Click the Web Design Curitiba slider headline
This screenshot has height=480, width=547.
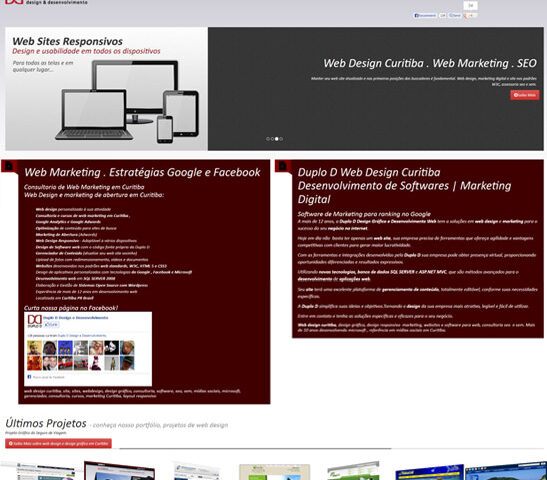430,63
